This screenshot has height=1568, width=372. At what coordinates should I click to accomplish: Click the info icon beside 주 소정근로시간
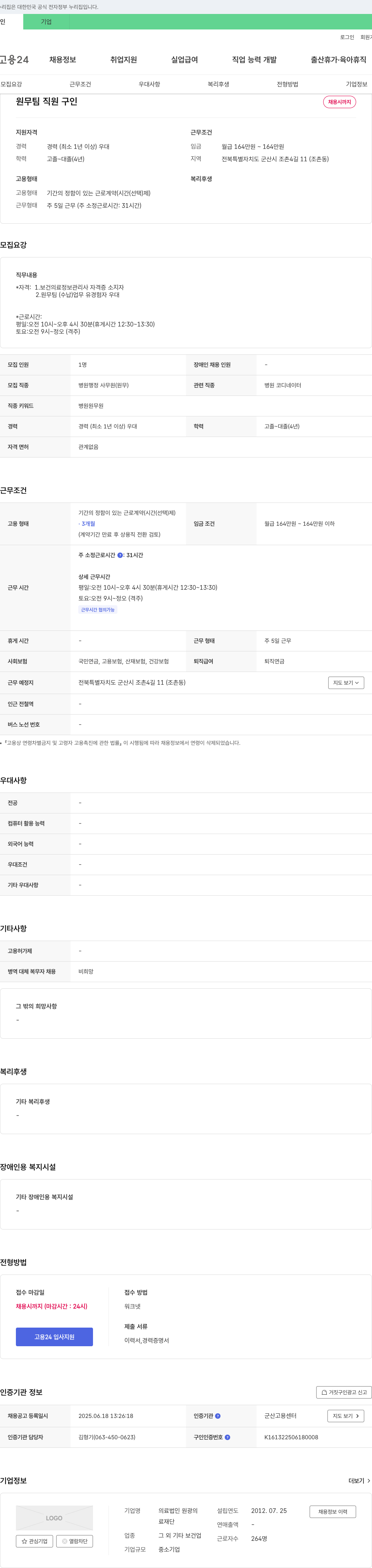coord(120,555)
